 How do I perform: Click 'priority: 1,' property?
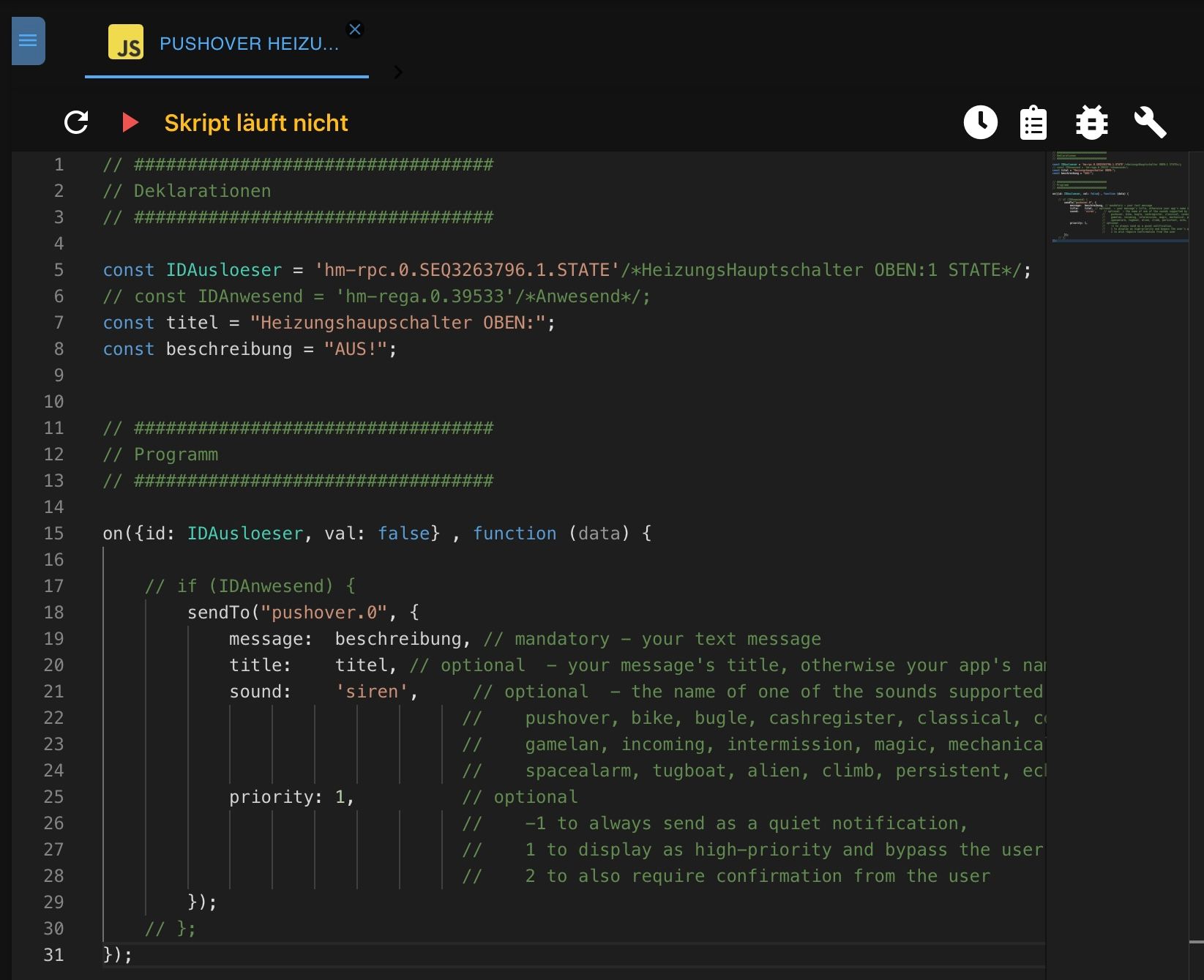click(x=291, y=797)
